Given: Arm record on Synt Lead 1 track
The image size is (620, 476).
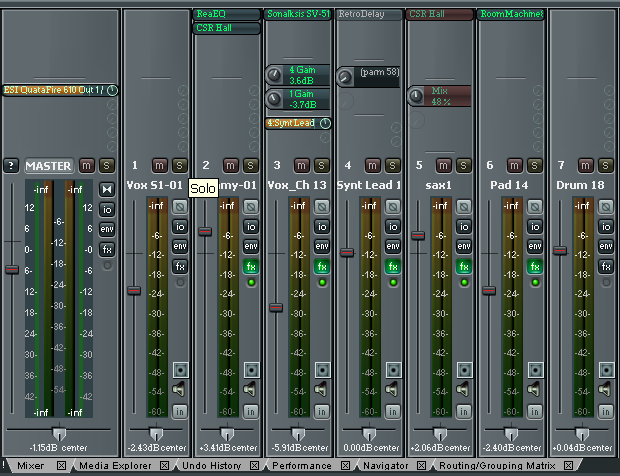Looking at the screenshot, I should tap(394, 369).
